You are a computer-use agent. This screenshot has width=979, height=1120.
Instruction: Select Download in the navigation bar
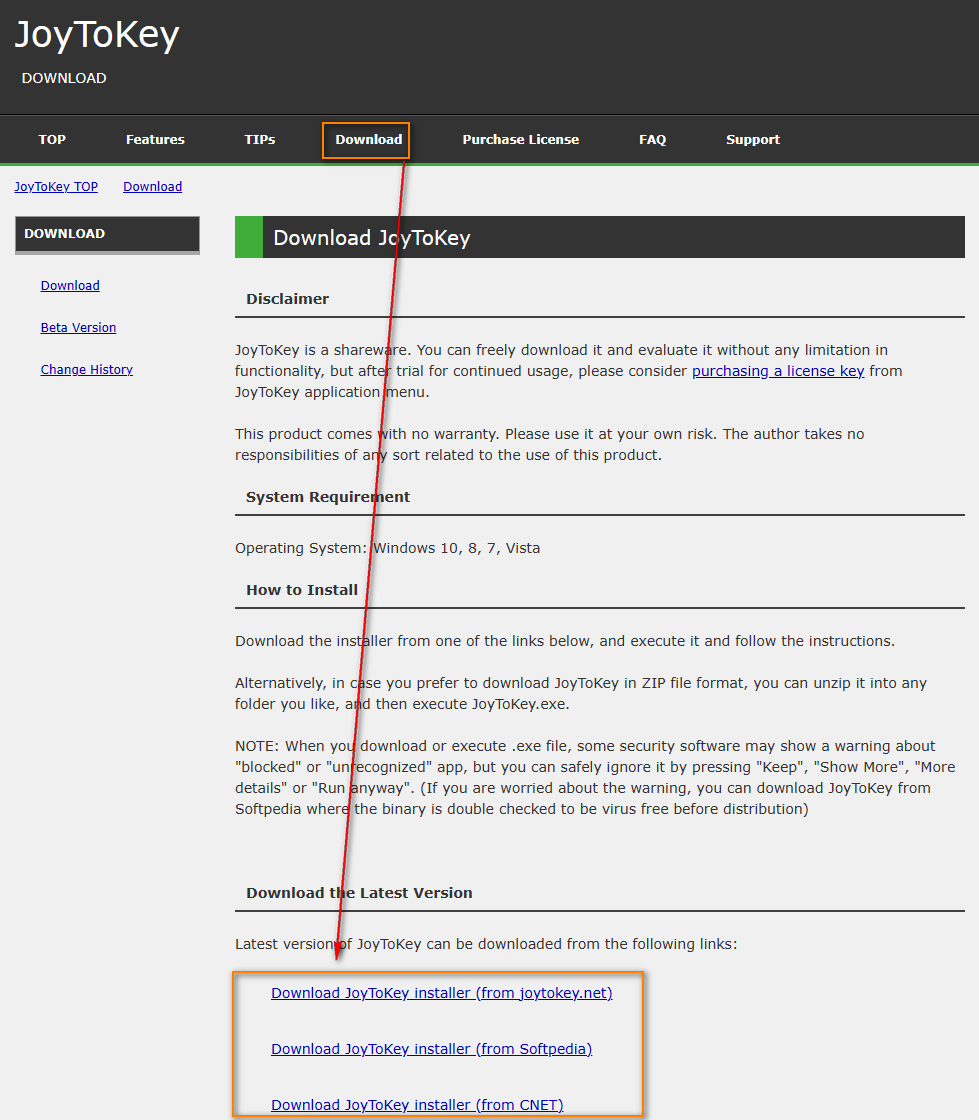pos(368,139)
